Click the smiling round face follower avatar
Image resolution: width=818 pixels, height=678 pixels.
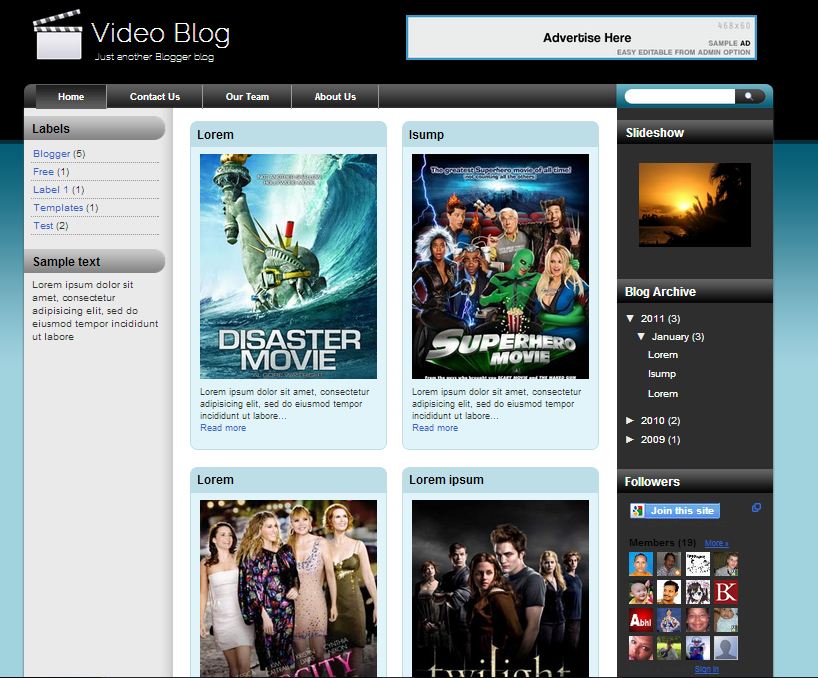click(x=697, y=620)
